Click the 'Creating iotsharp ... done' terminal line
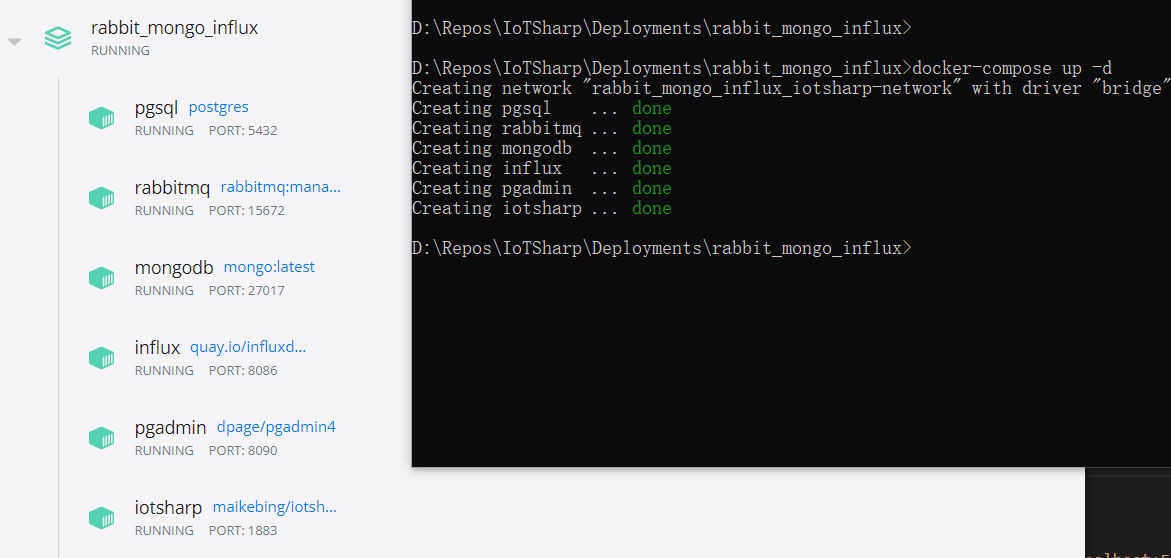1171x558 pixels. click(x=541, y=208)
